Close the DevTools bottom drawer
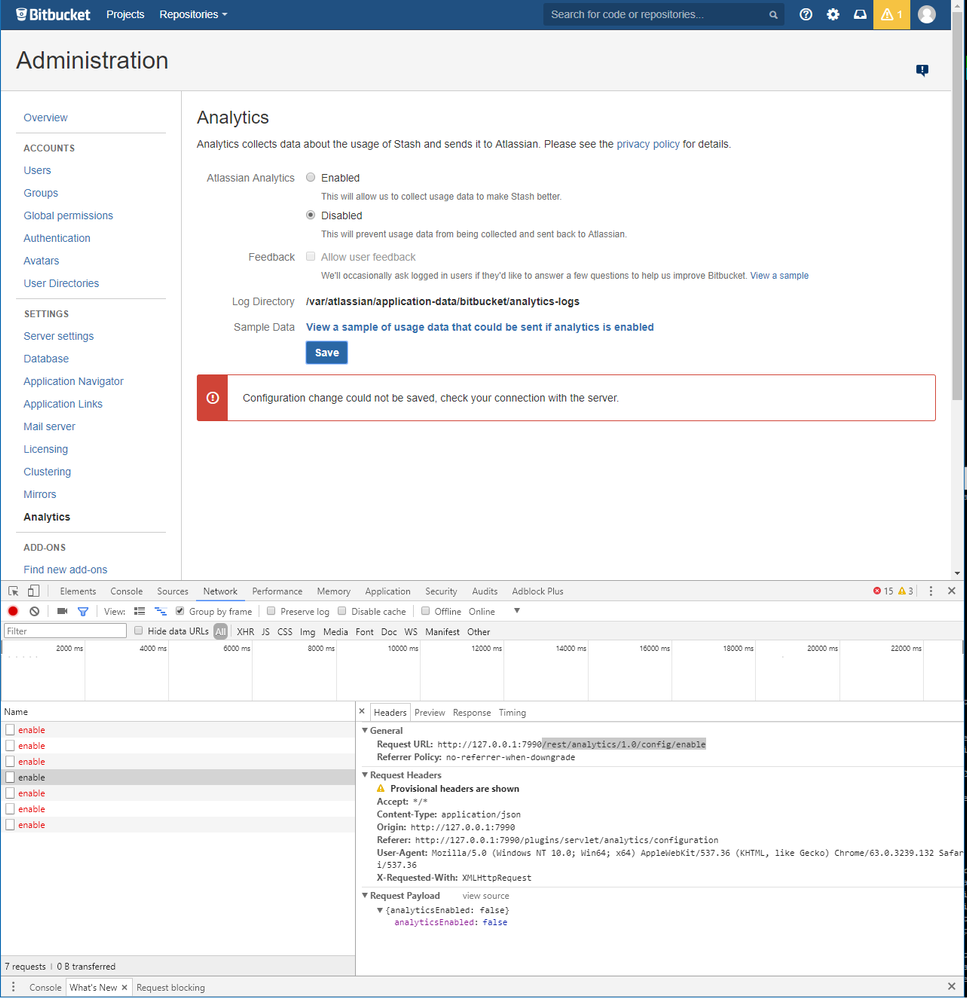The image size is (967, 999). [951, 986]
